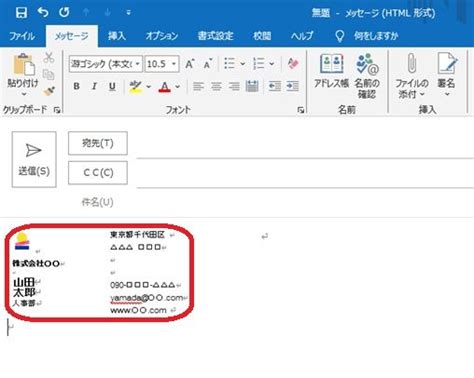Viewport: 474px width, 378px height.
Task: Cut selection with the scissors icon
Action: tap(49, 58)
